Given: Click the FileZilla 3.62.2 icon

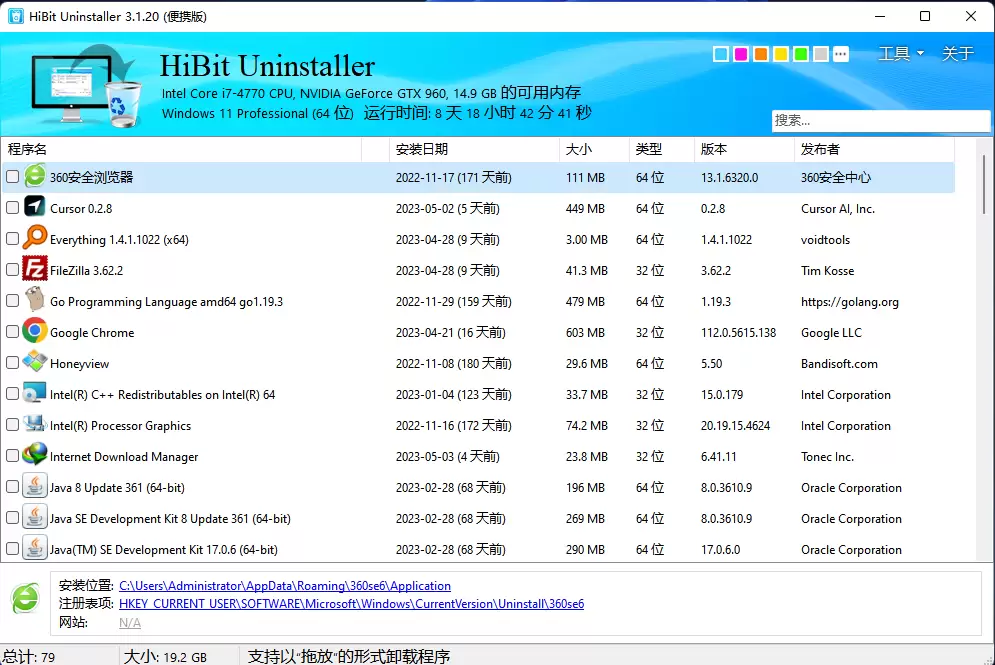Looking at the screenshot, I should click(35, 268).
